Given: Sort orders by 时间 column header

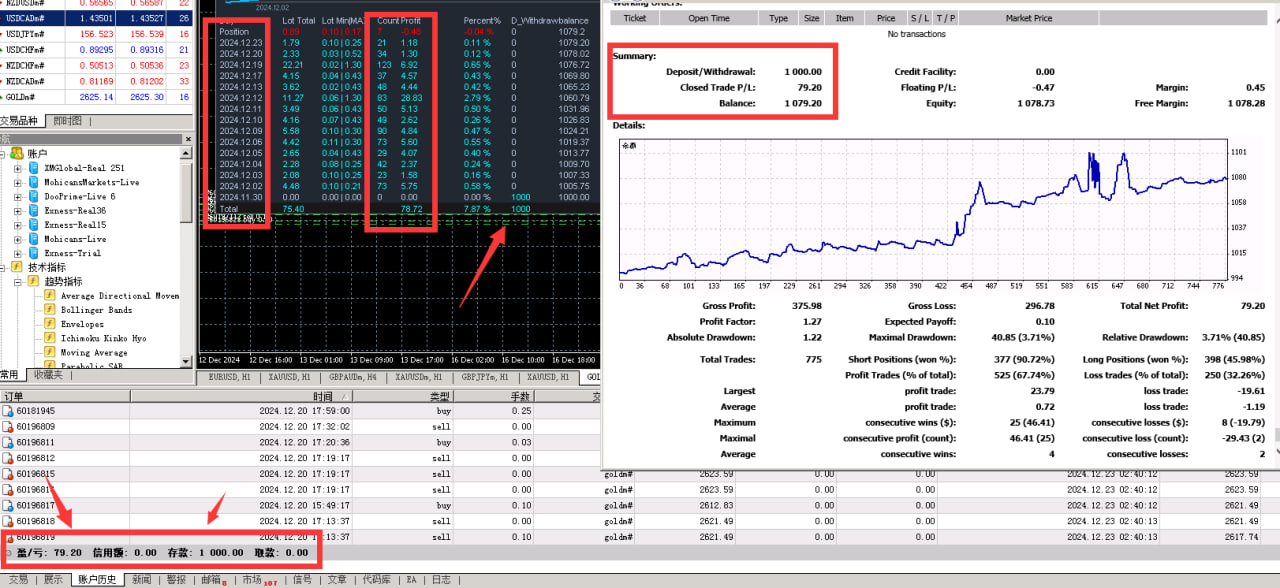Looking at the screenshot, I should point(322,397).
